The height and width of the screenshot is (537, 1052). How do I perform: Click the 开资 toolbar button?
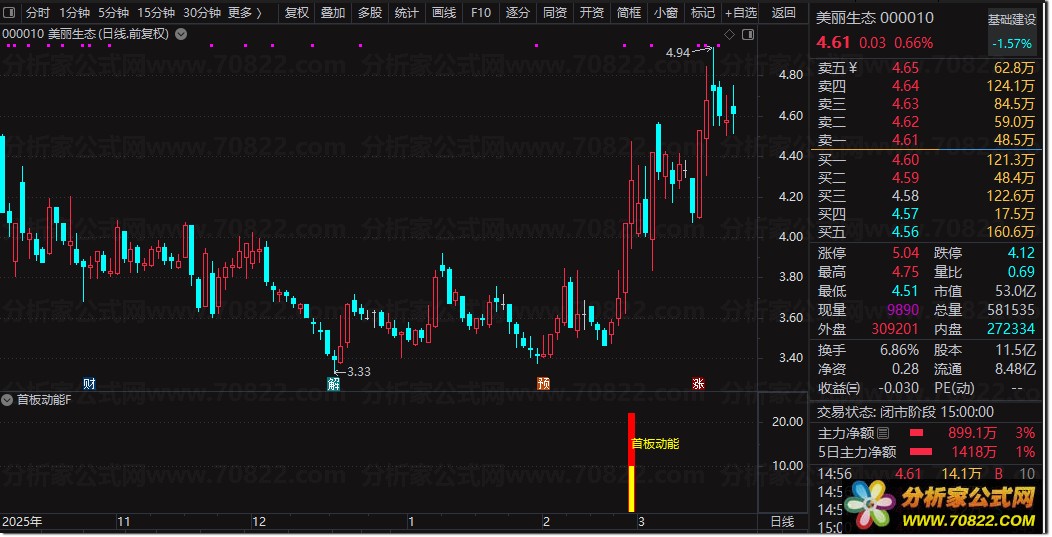click(592, 13)
